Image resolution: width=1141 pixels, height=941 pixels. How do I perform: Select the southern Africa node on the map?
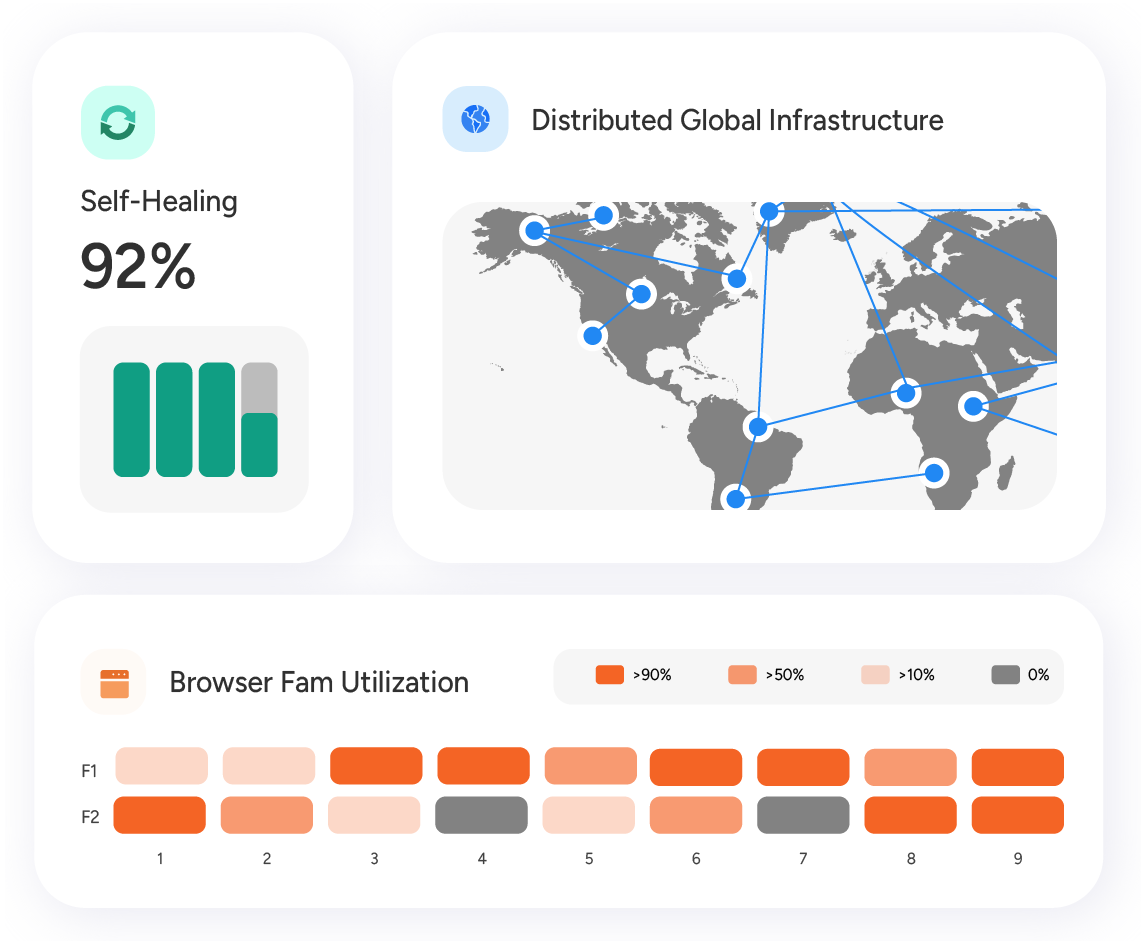[935, 471]
